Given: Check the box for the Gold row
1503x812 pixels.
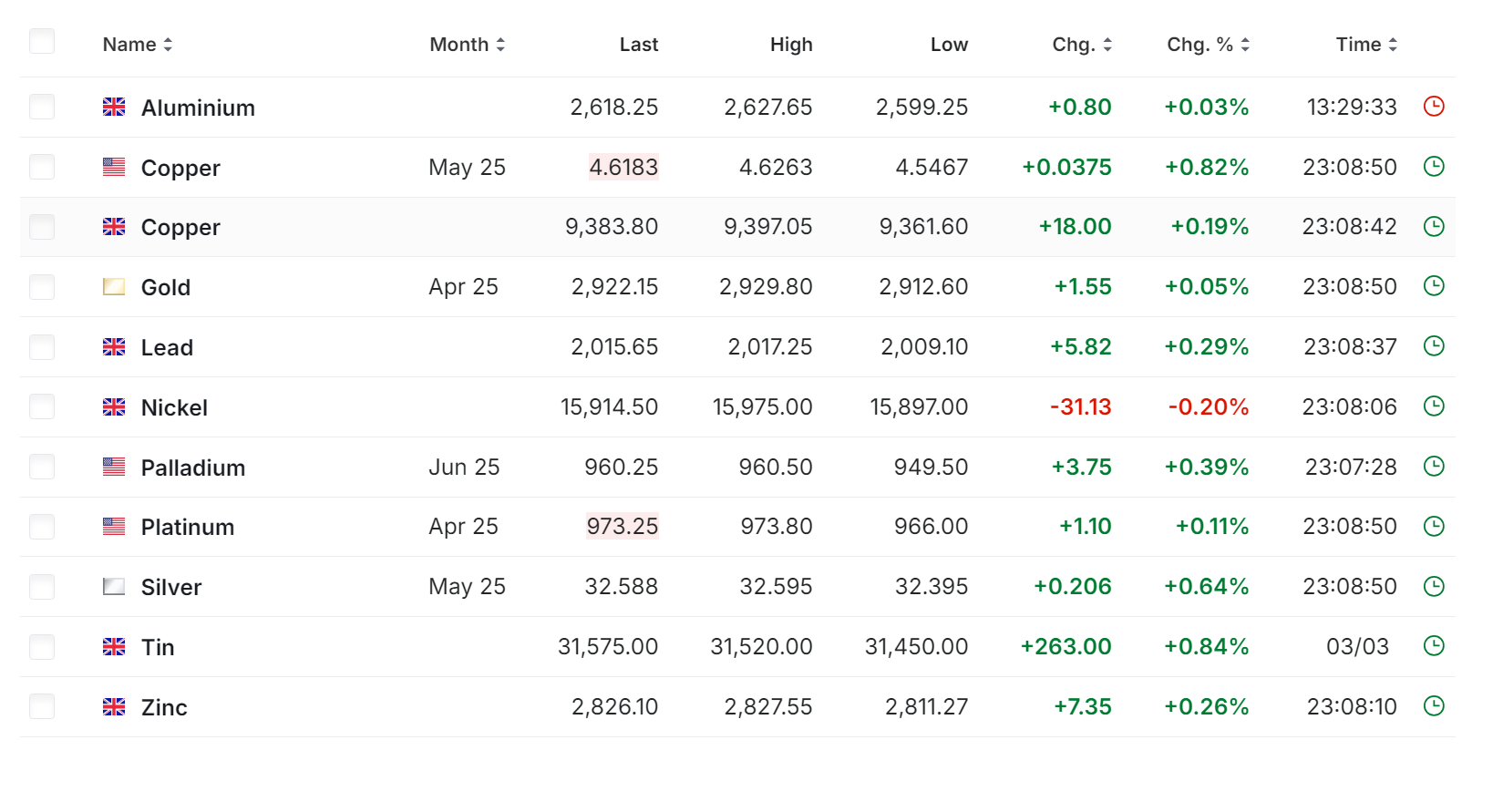Looking at the screenshot, I should [42, 287].
